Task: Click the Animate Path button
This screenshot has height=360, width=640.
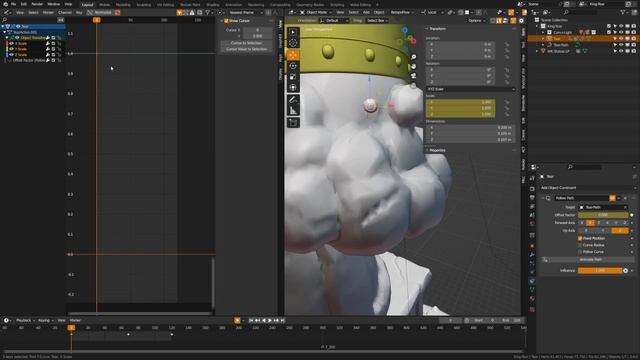Action: tap(591, 260)
